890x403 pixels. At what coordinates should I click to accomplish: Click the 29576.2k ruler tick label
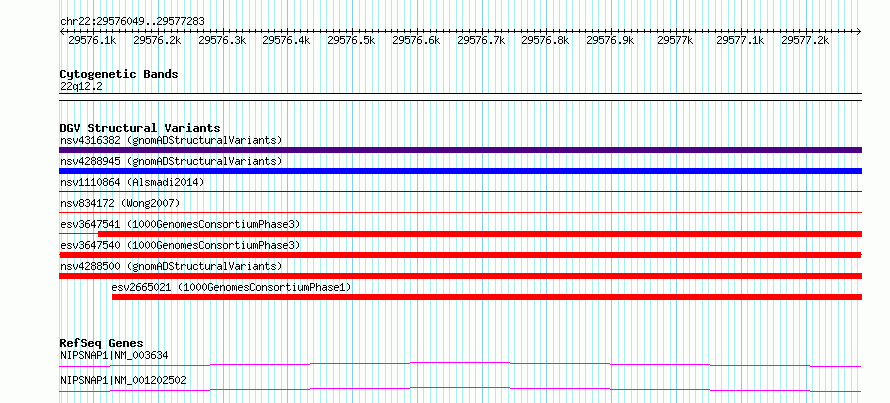[x=157, y=40]
